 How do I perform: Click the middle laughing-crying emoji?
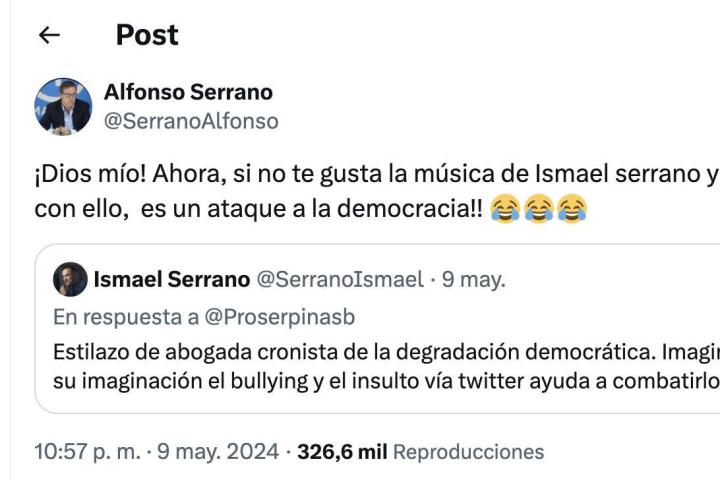[540, 209]
